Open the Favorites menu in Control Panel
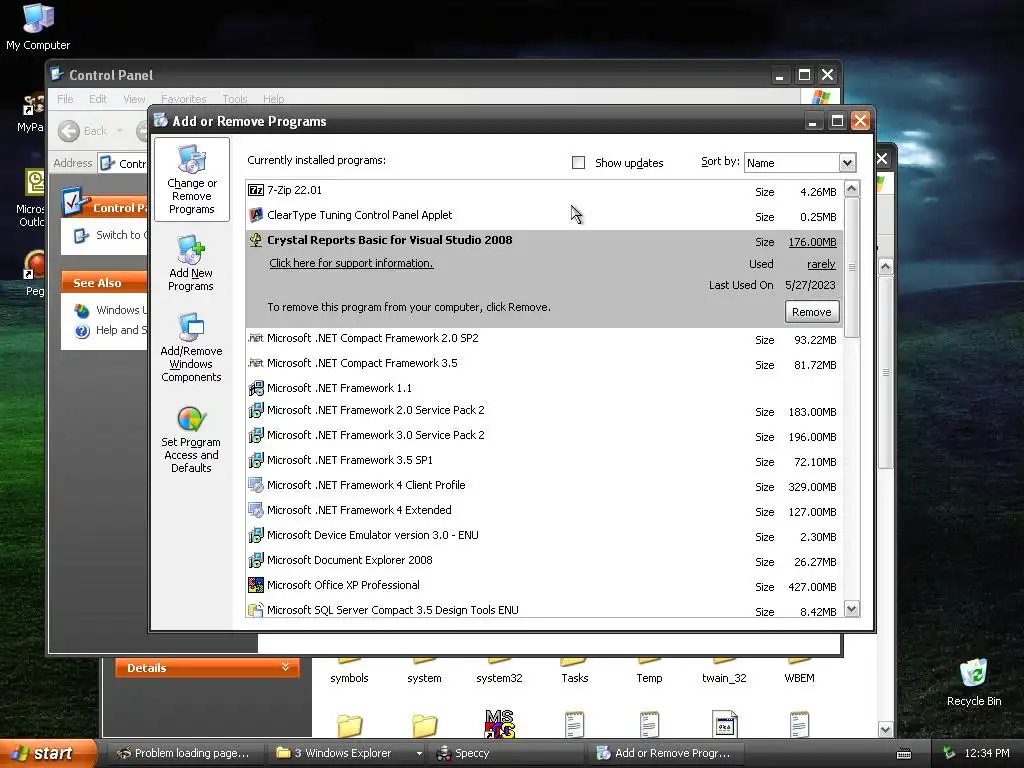The width and height of the screenshot is (1024, 768). point(184,99)
